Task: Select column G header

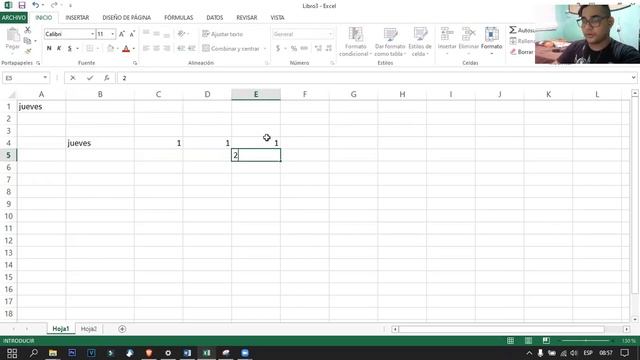Action: click(x=353, y=94)
